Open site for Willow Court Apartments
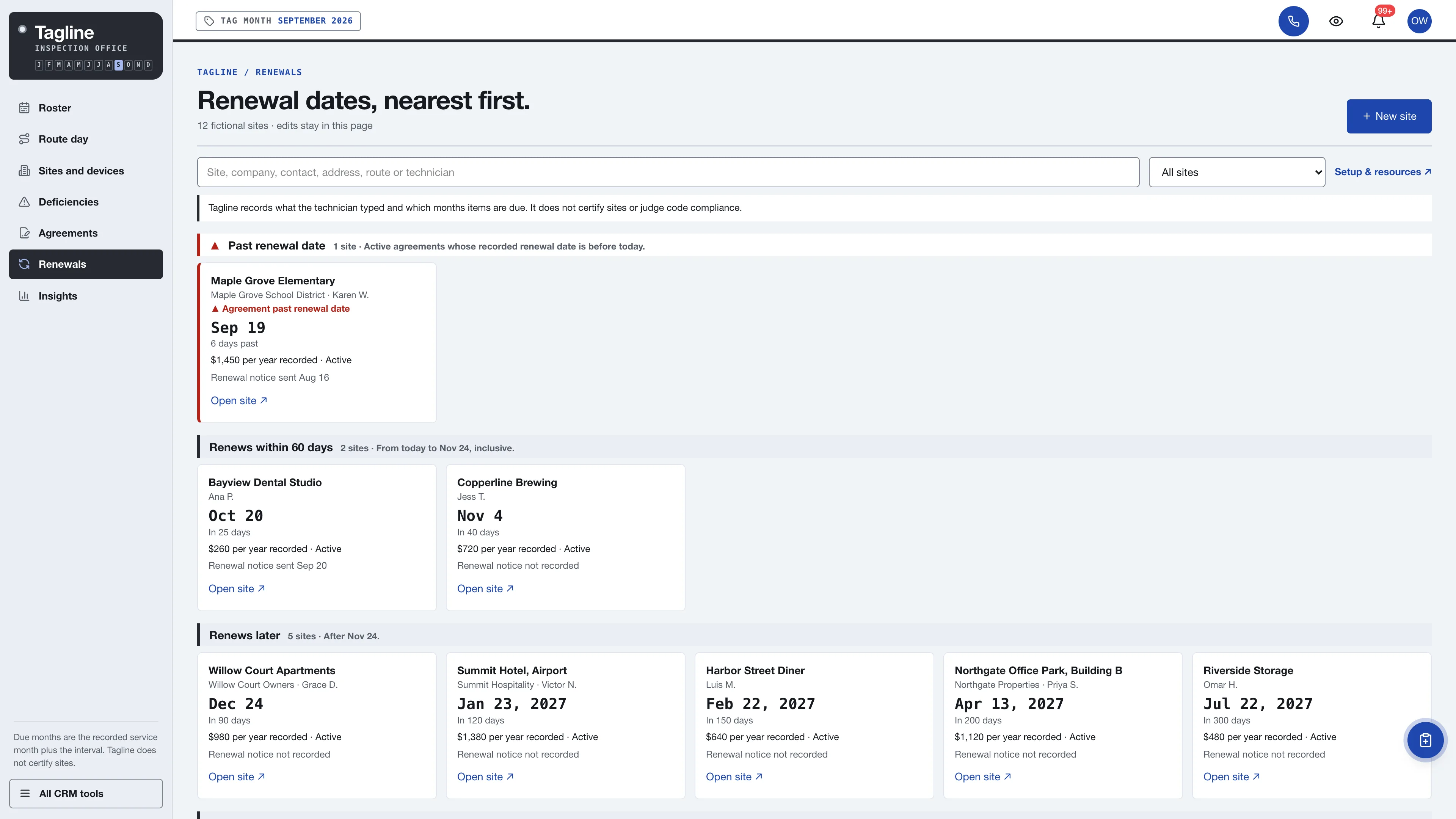The height and width of the screenshot is (819, 1456). pos(236,777)
